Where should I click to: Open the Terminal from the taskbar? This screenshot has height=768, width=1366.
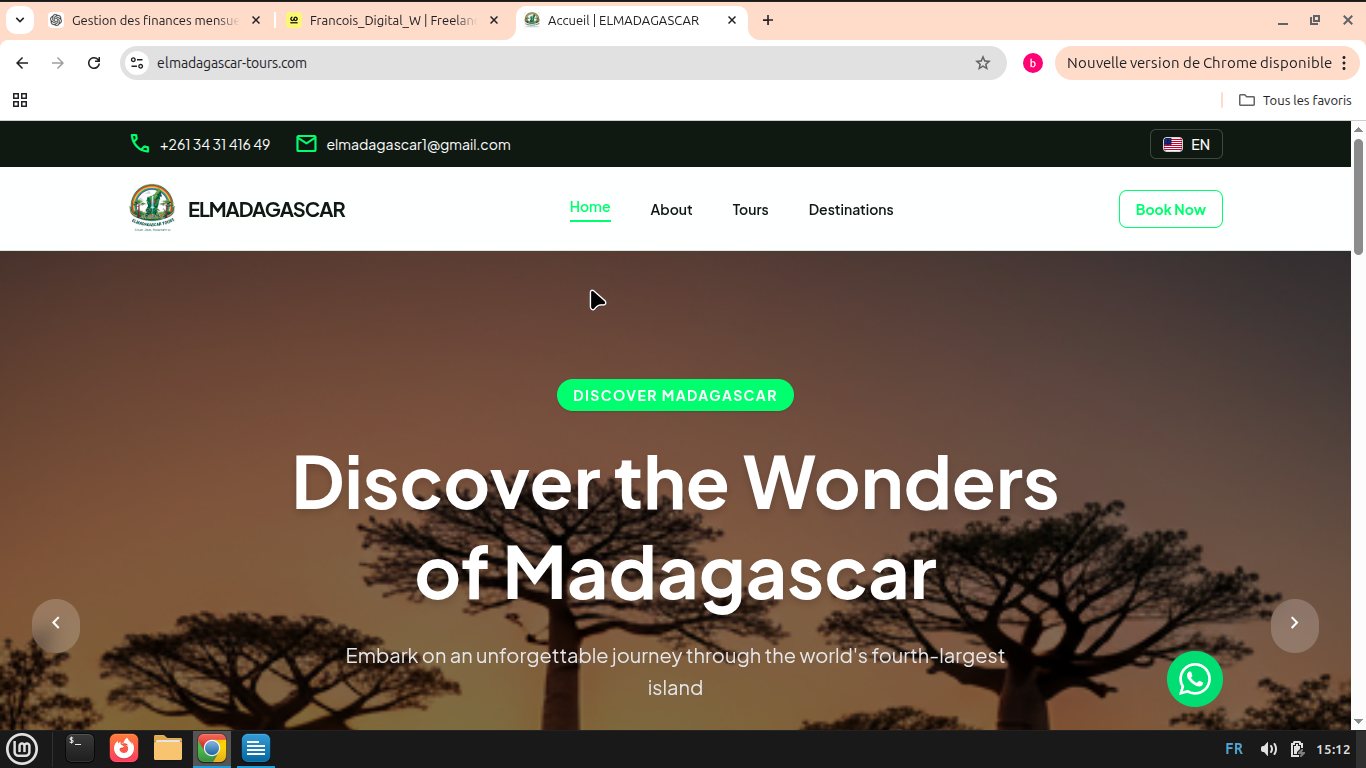(x=80, y=748)
